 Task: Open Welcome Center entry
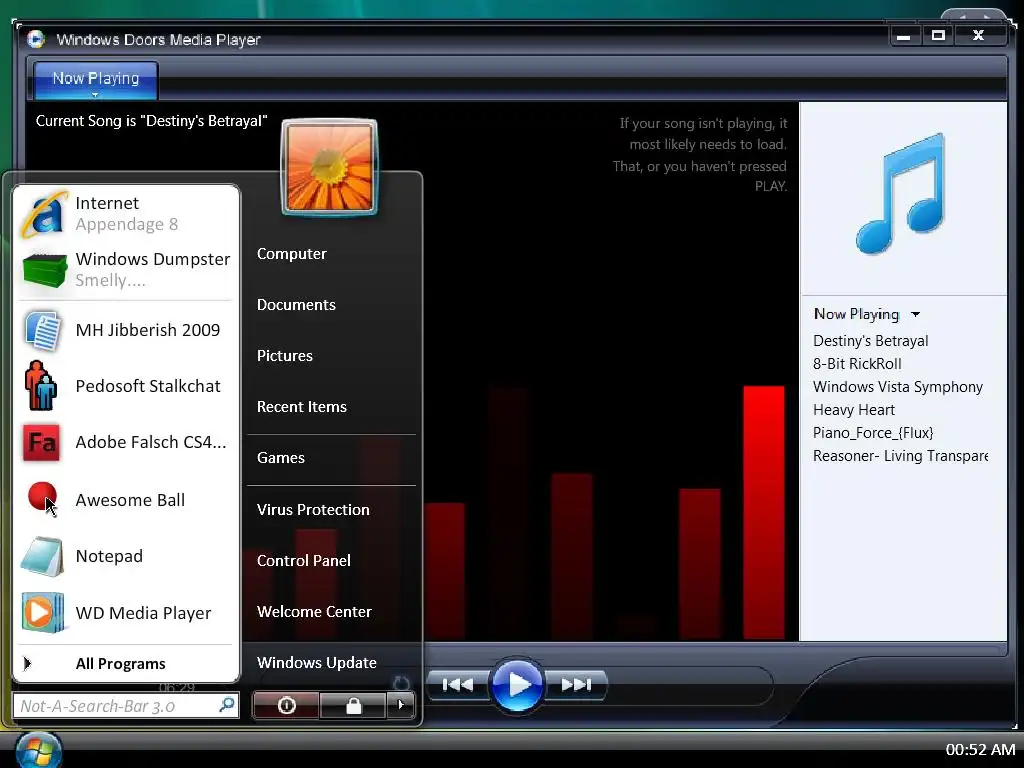313,611
